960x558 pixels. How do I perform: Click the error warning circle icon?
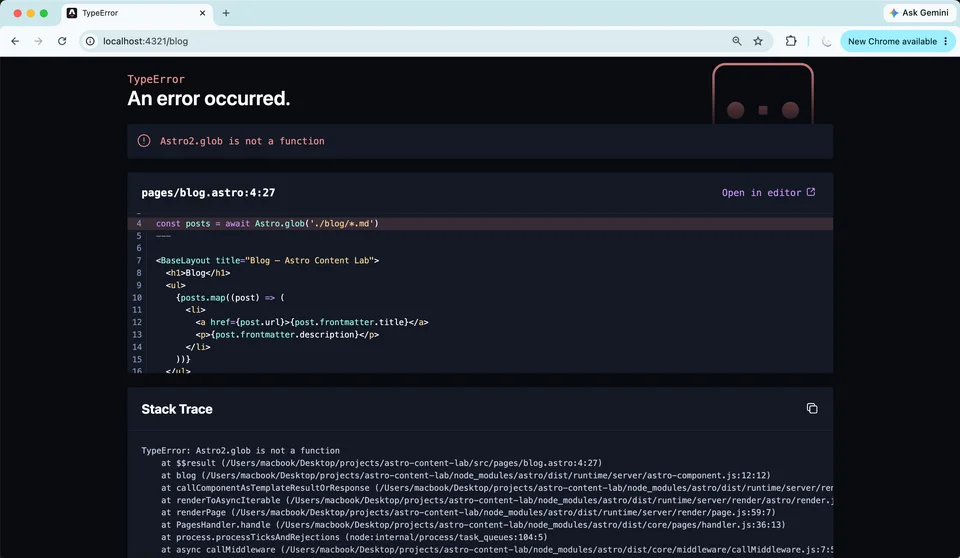[x=144, y=141]
